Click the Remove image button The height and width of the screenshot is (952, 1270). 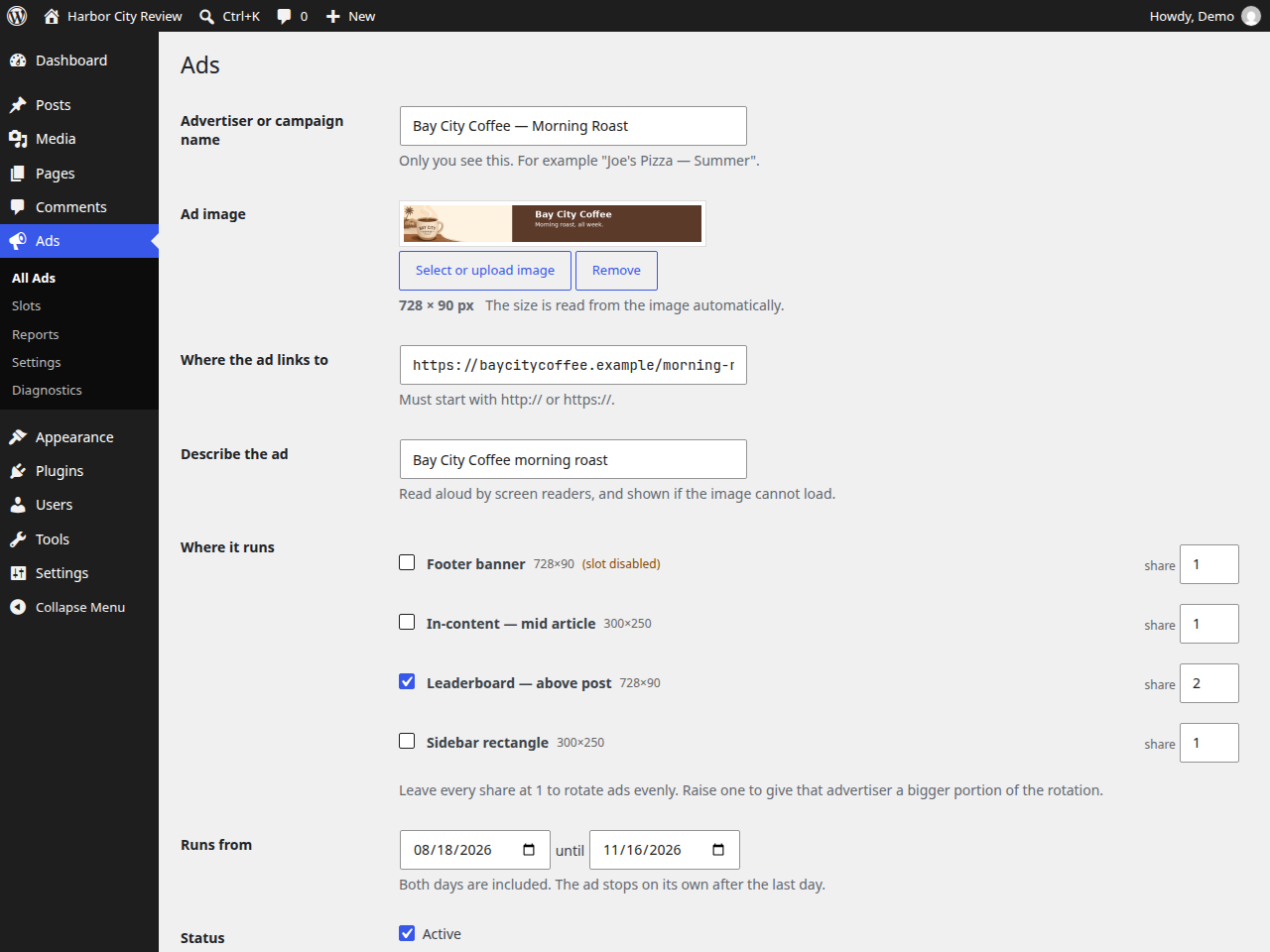tap(616, 271)
